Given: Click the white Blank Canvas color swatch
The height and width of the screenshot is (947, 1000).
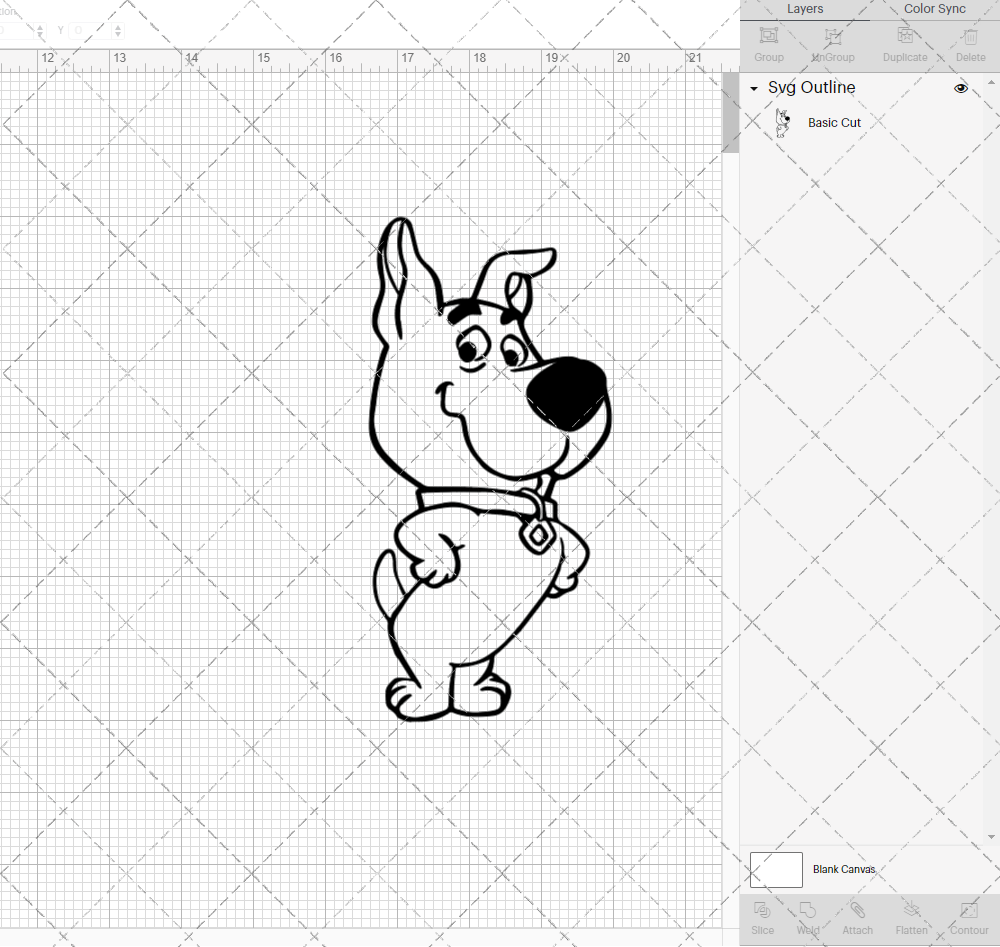Looking at the screenshot, I should [775, 869].
